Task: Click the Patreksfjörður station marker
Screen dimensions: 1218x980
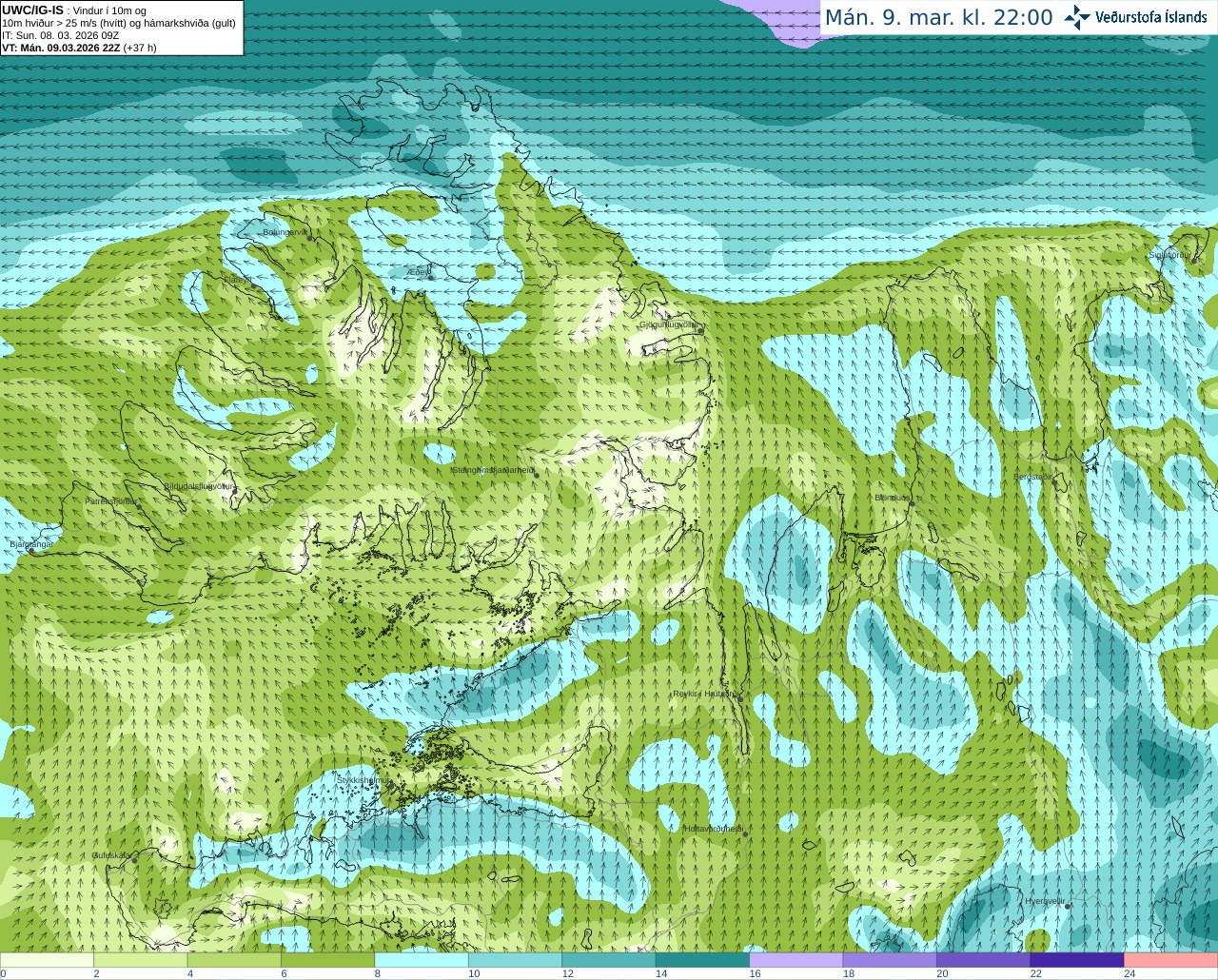Action: [x=140, y=506]
